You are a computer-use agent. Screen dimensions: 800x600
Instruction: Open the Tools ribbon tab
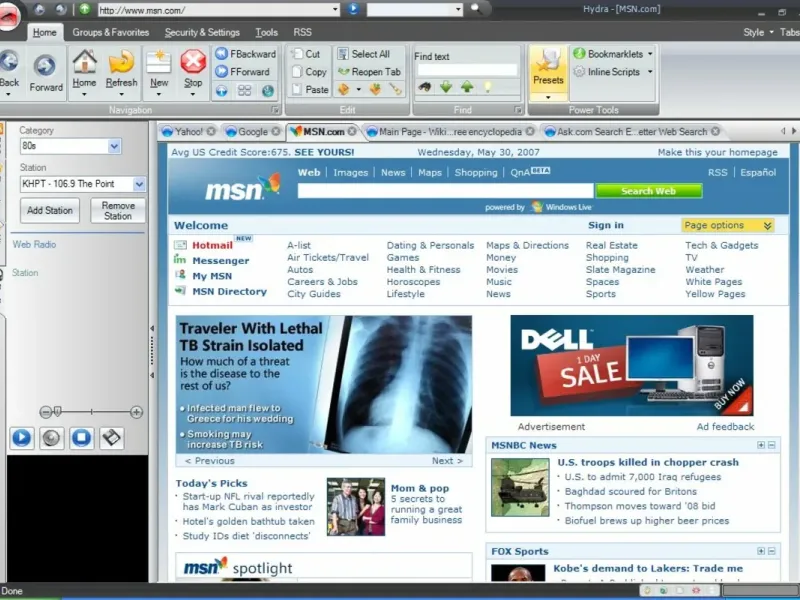click(x=266, y=32)
